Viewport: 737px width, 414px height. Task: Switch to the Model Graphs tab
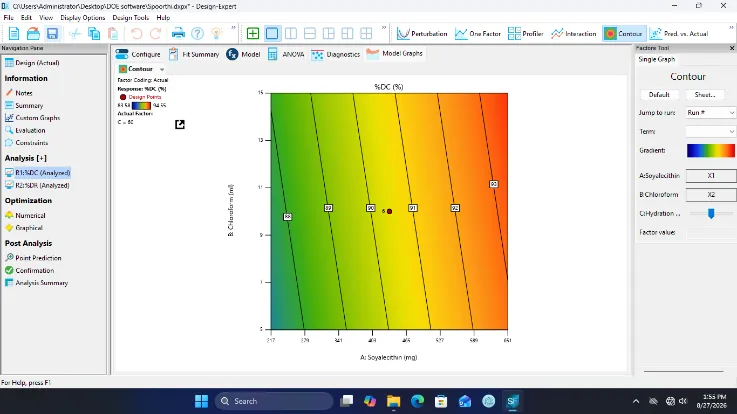tap(395, 54)
